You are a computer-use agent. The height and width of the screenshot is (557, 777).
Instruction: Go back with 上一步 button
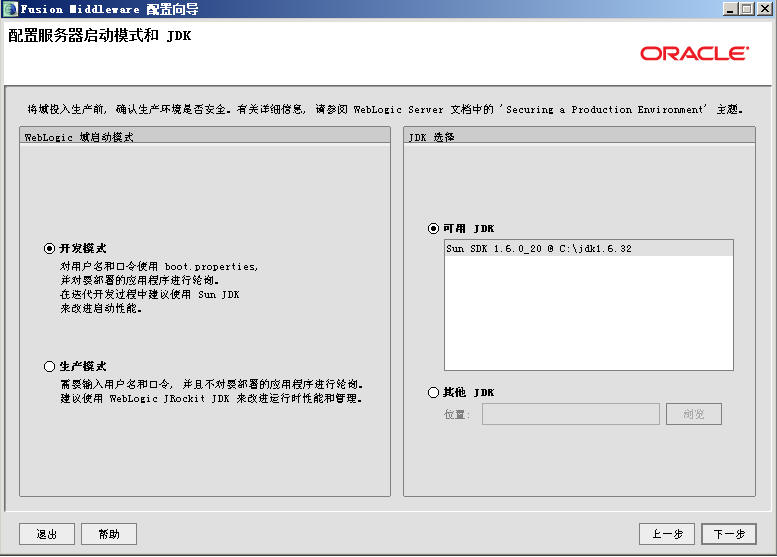667,534
